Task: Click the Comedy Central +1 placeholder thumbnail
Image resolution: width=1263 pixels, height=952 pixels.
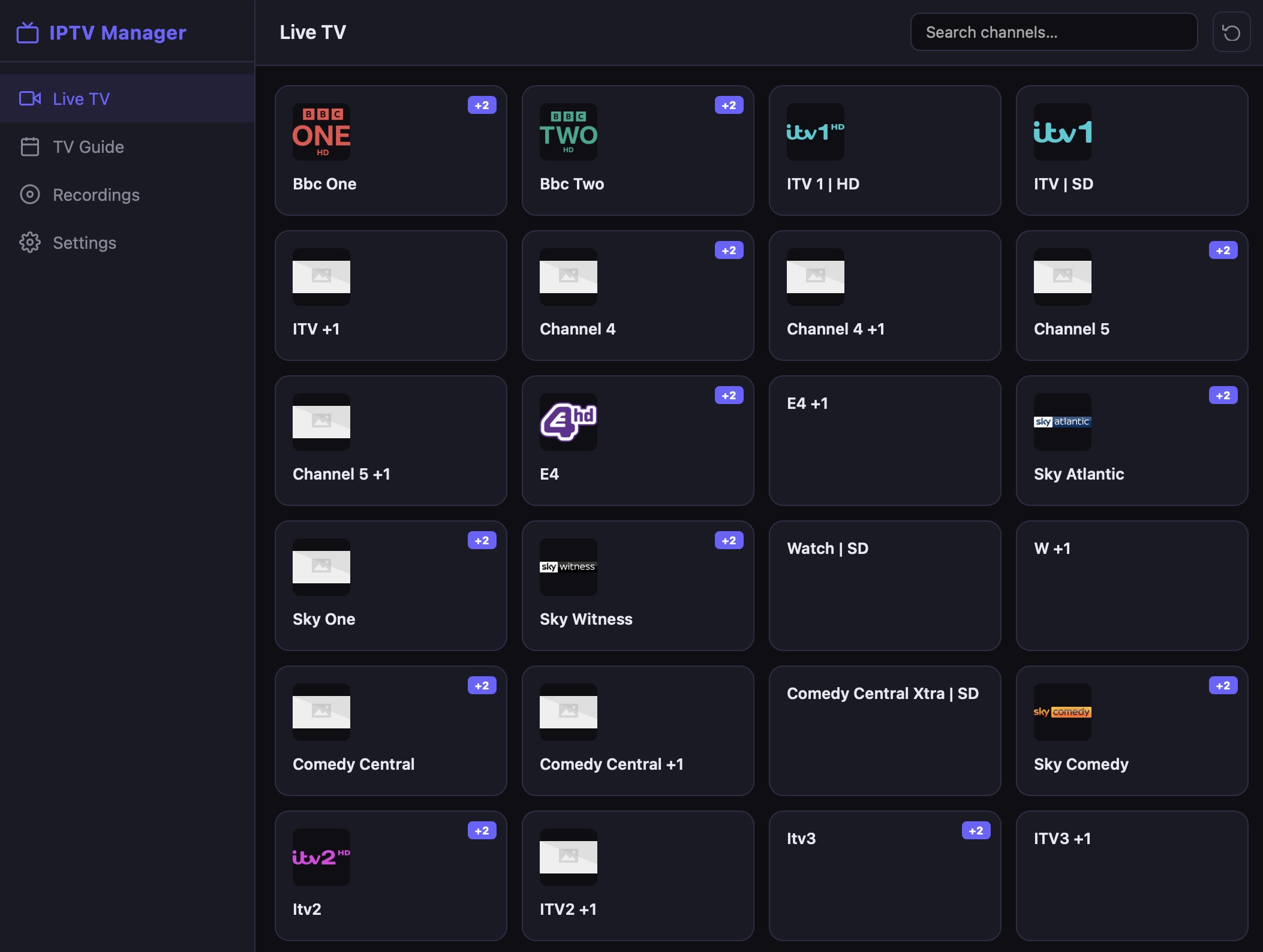Action: pos(569,712)
